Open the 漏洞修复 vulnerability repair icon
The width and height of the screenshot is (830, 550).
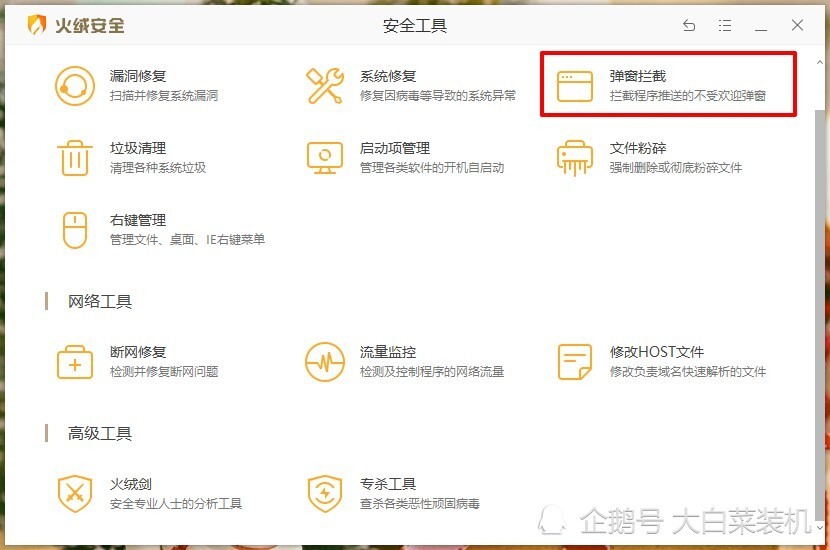(75, 86)
